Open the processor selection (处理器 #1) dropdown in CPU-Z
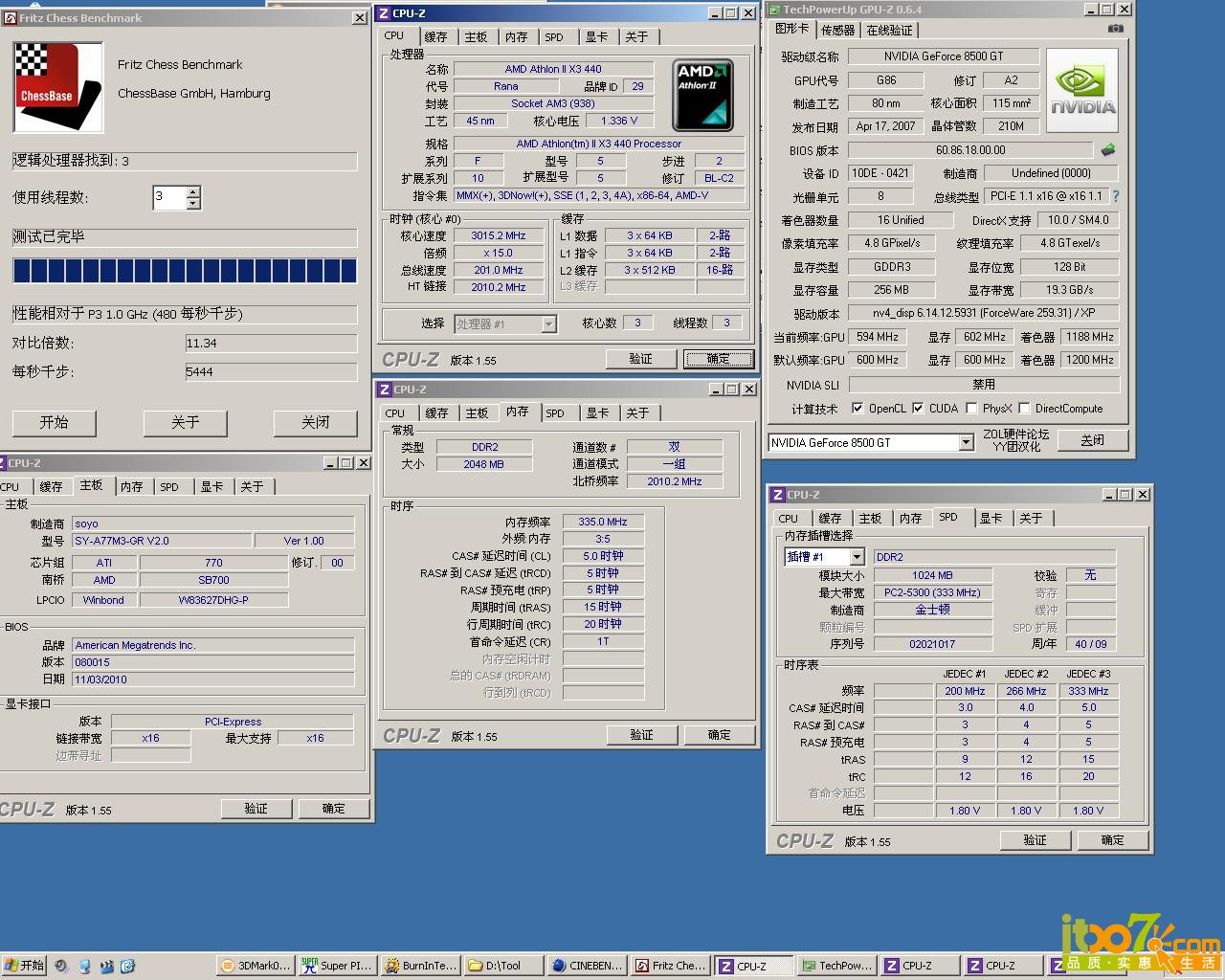Screen dimensions: 1225x980 (548, 324)
